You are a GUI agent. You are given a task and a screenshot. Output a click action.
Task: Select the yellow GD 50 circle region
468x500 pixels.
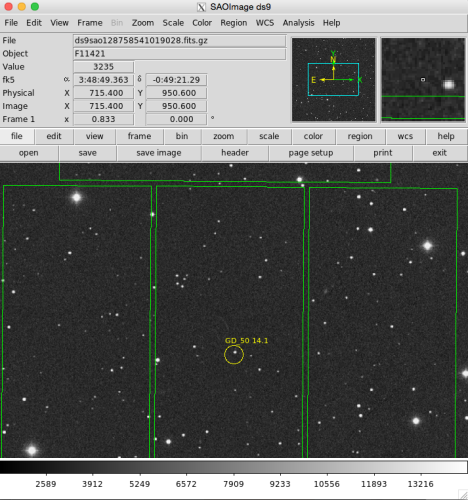click(234, 354)
